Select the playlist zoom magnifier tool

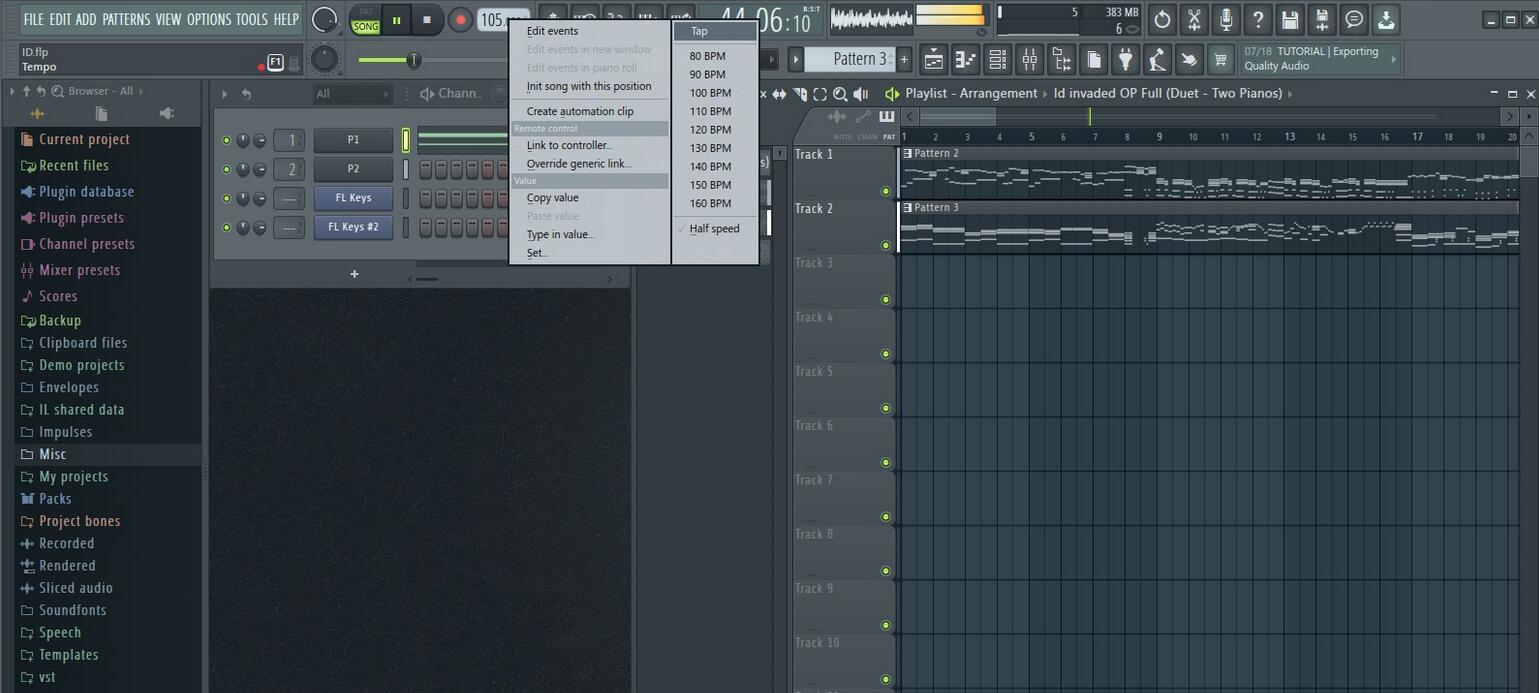[840, 94]
